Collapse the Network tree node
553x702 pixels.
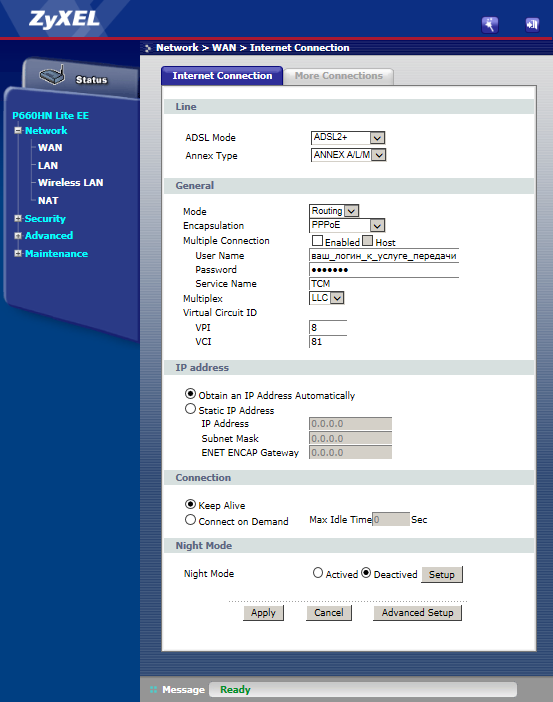coord(18,130)
